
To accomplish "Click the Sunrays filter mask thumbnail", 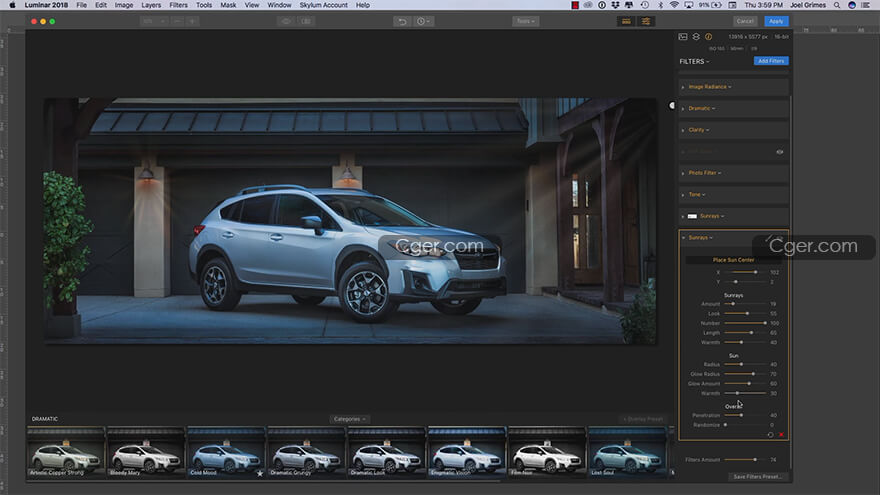I will [693, 216].
